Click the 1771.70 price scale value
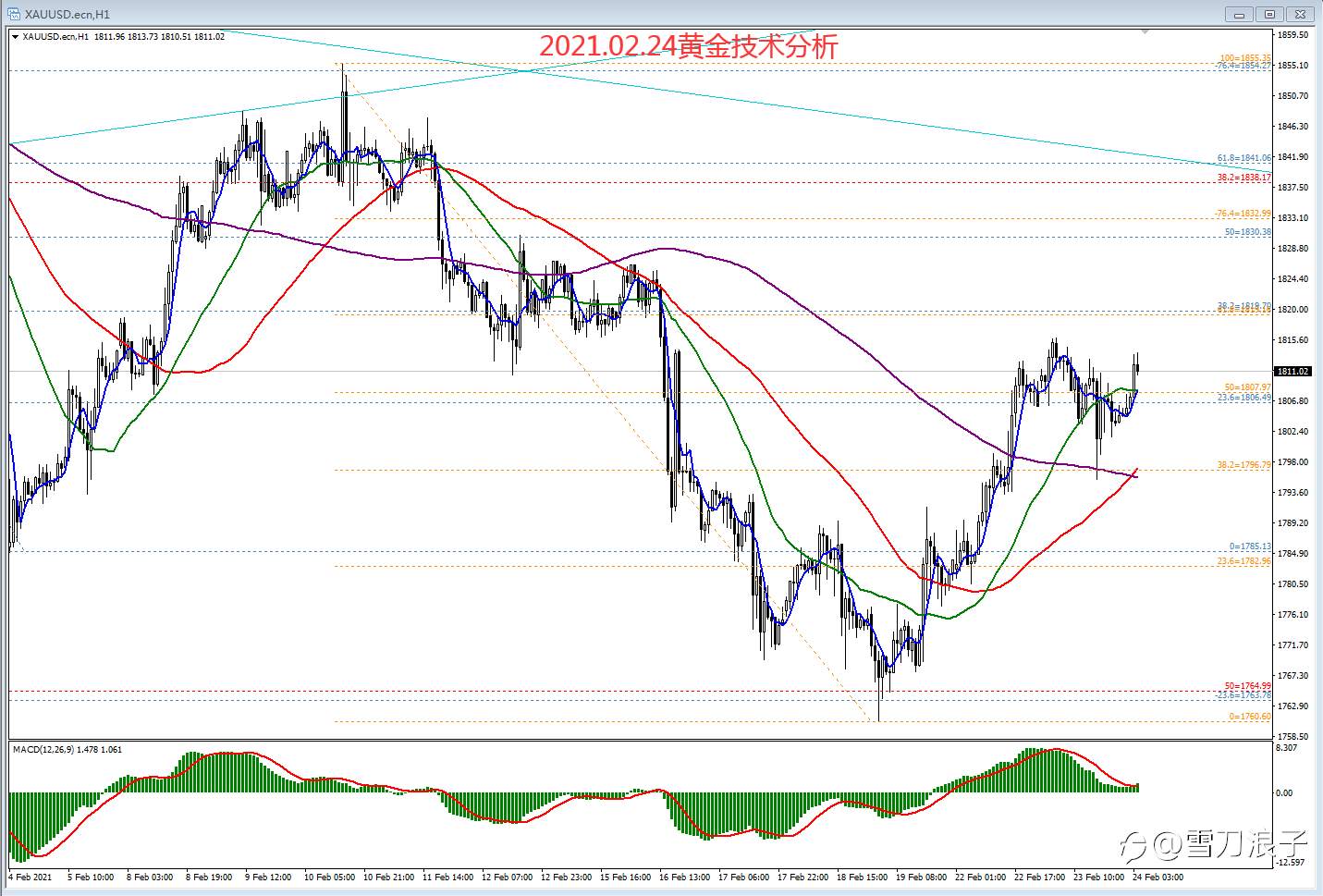 1292,645
